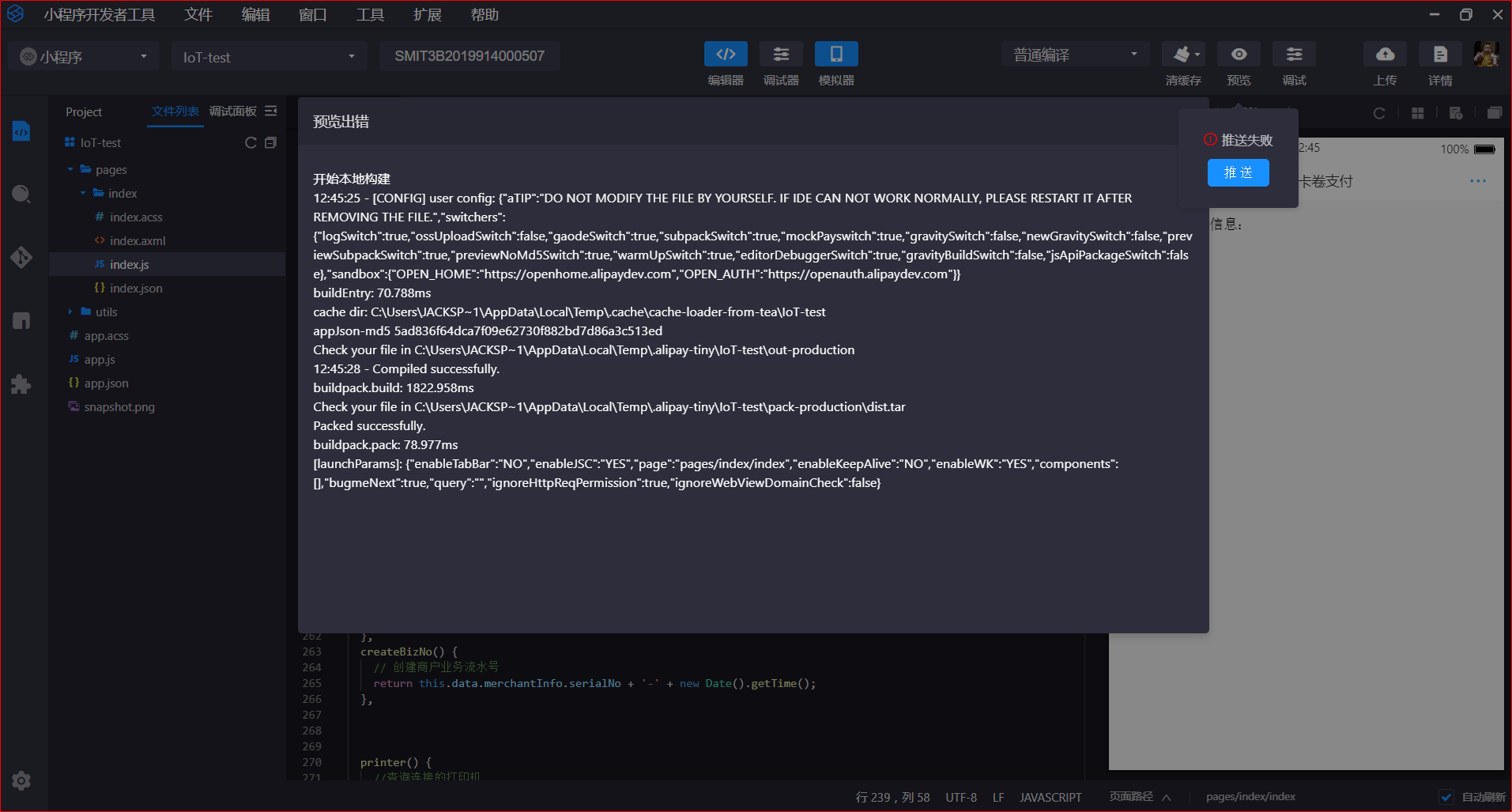This screenshot has height=812, width=1512.
Task: Click the 行 239, 列 58 cursor position
Action: pyautogui.click(x=892, y=797)
